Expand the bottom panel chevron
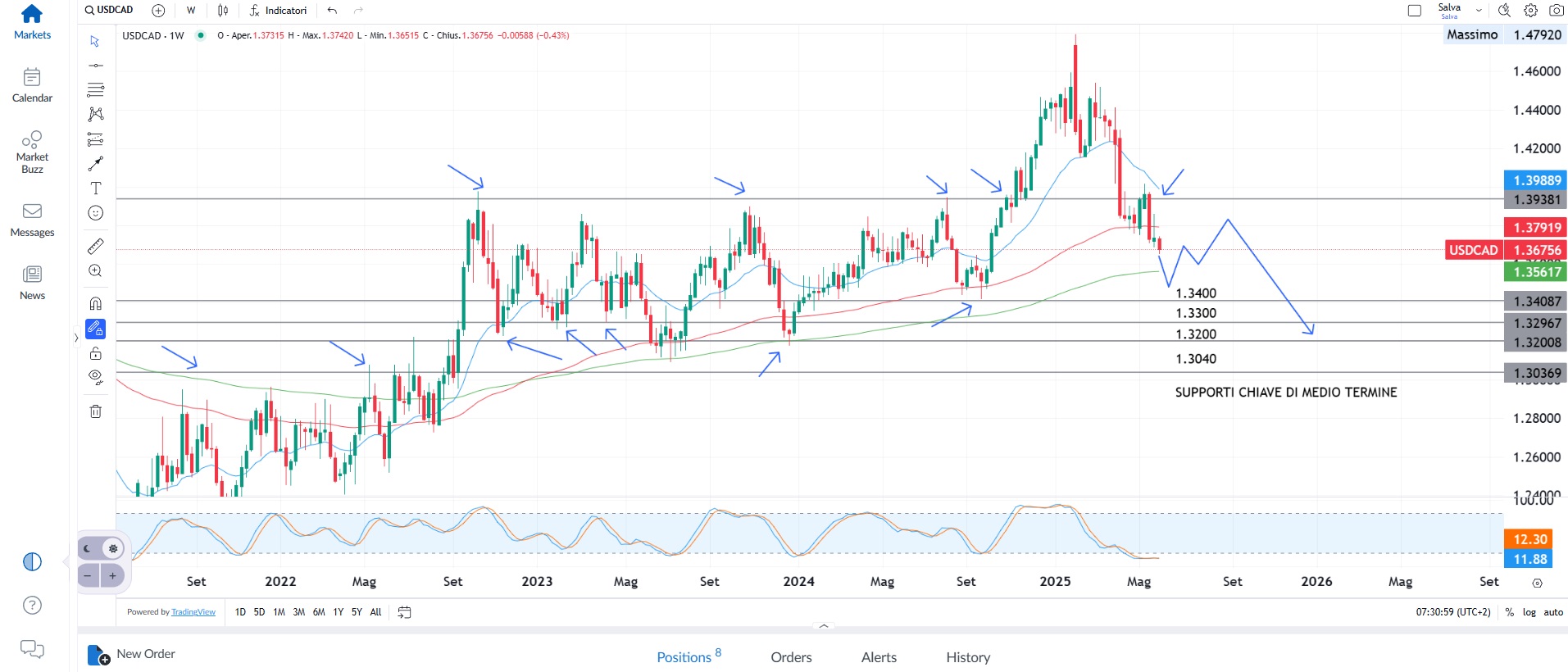The height and width of the screenshot is (672, 1568). point(824,626)
